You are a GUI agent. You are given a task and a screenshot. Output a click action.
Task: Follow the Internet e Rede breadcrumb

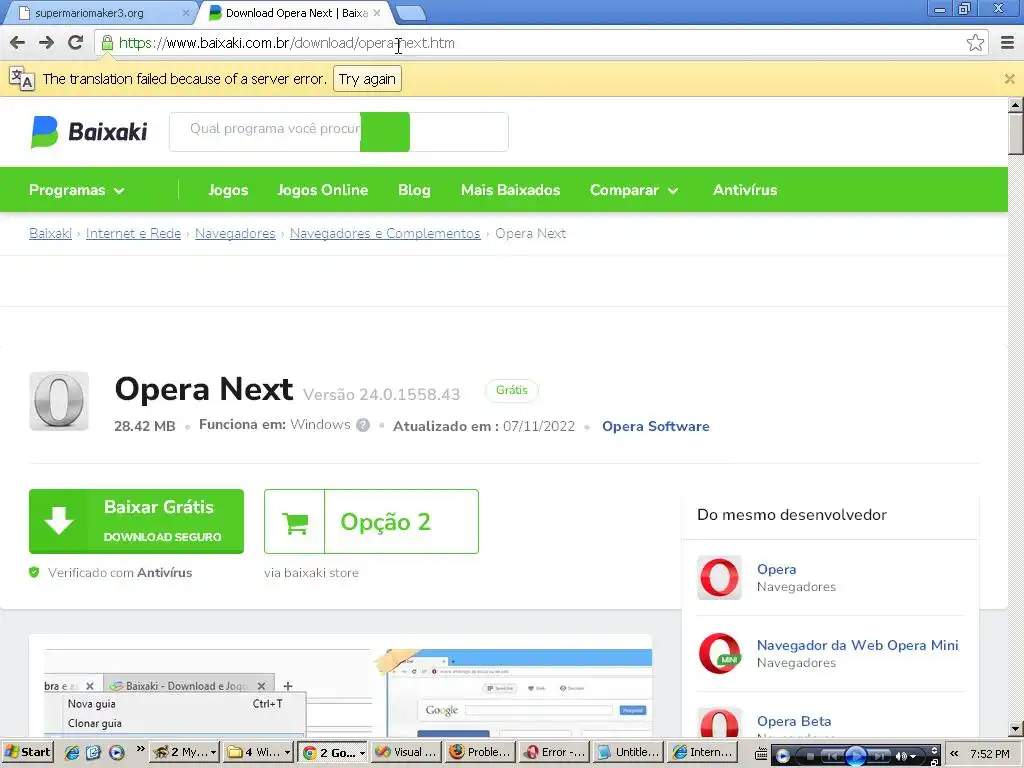133,234
